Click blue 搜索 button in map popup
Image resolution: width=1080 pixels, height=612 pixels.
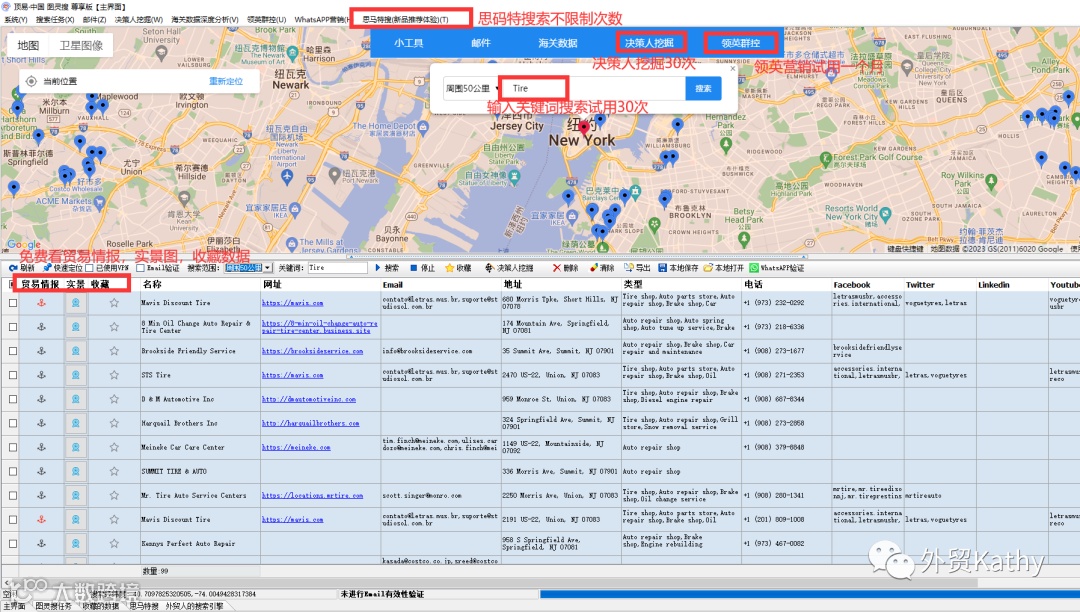[703, 88]
